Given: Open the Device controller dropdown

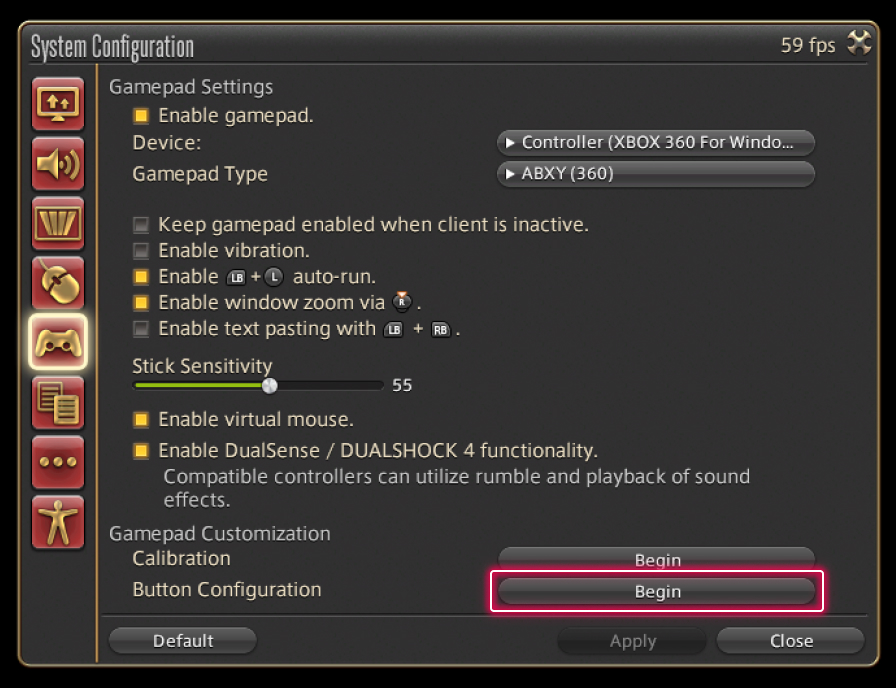Looking at the screenshot, I should click(x=656, y=143).
